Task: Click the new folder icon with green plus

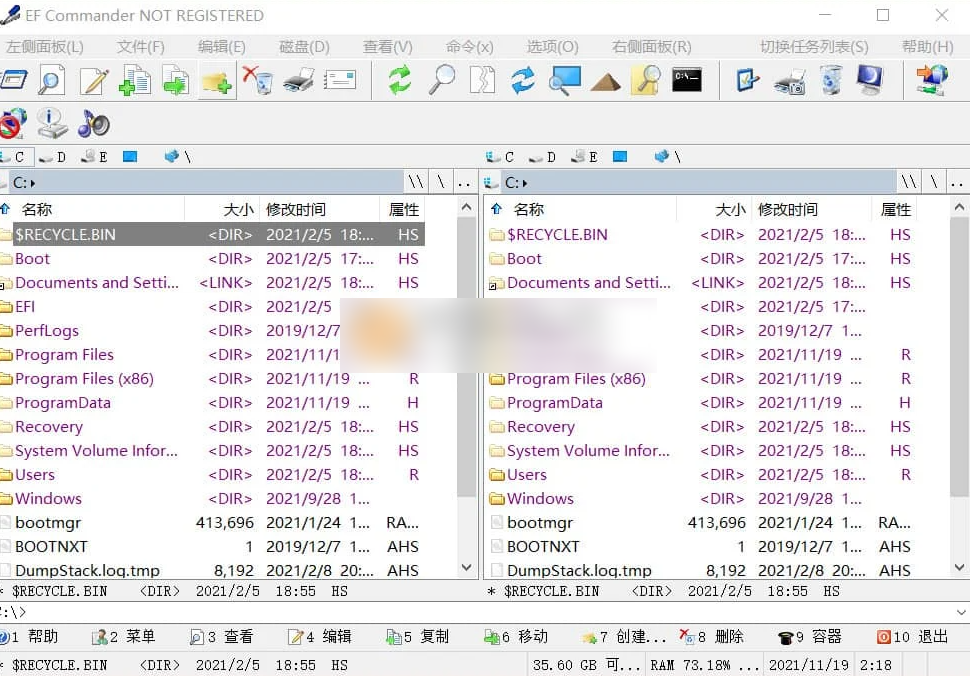Action: [x=216, y=80]
